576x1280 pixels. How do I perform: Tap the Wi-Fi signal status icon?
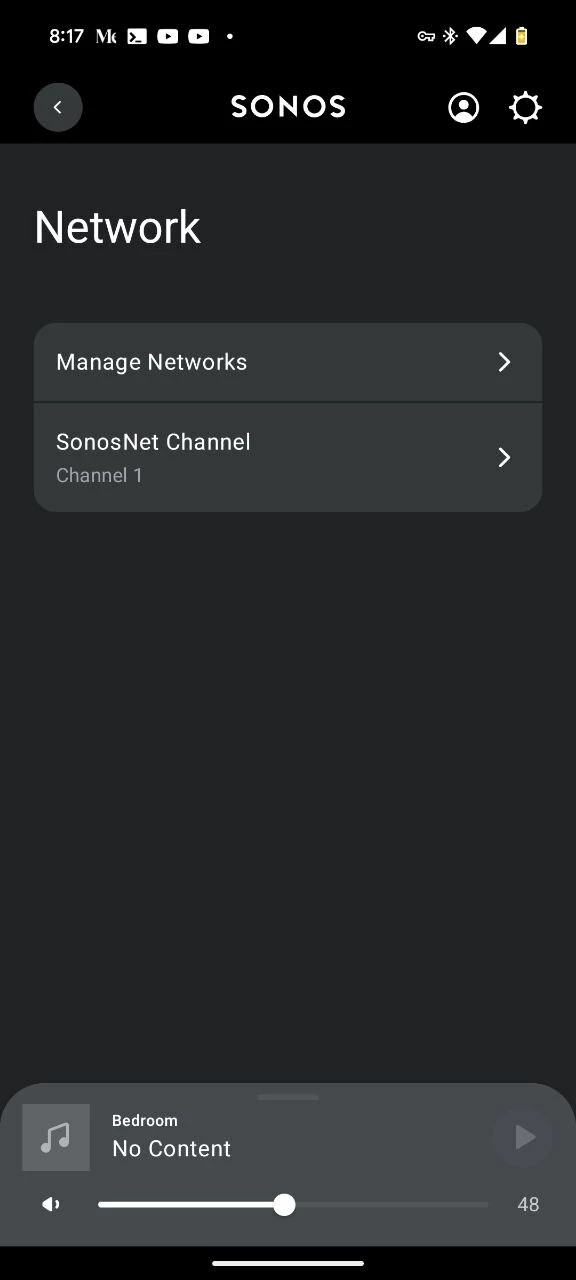[x=476, y=36]
